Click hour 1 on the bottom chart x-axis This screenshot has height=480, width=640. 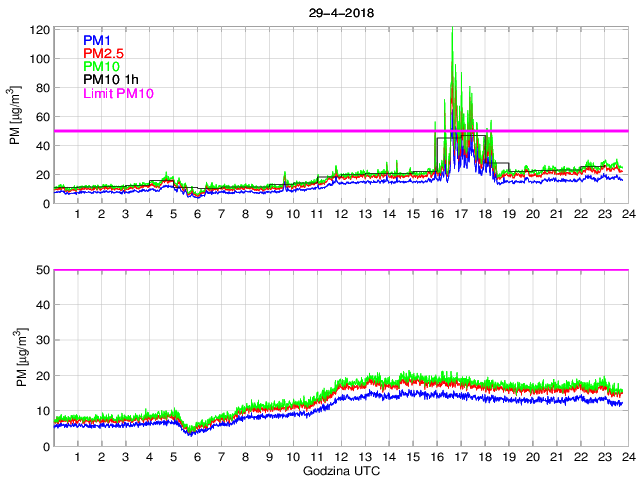coord(77,457)
